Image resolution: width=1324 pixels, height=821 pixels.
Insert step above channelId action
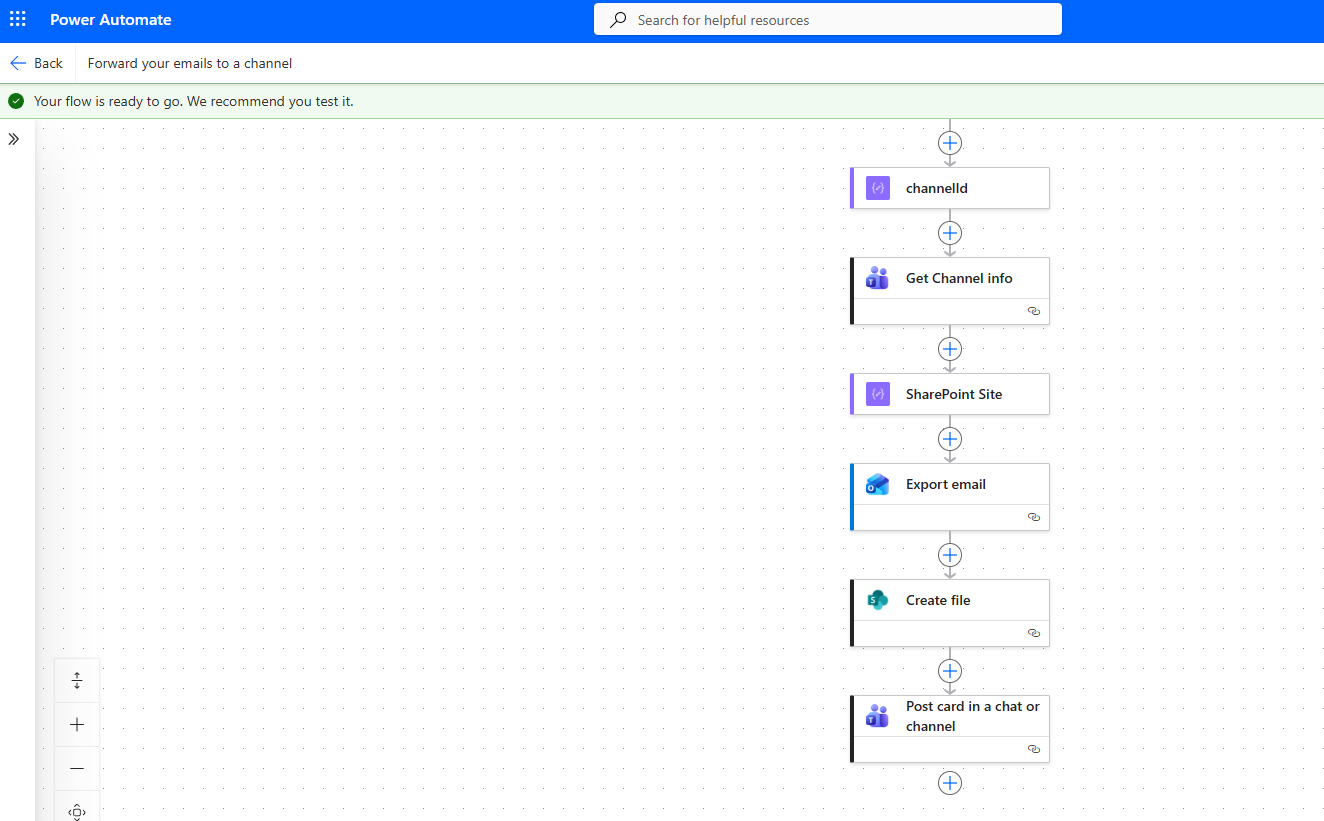950,143
